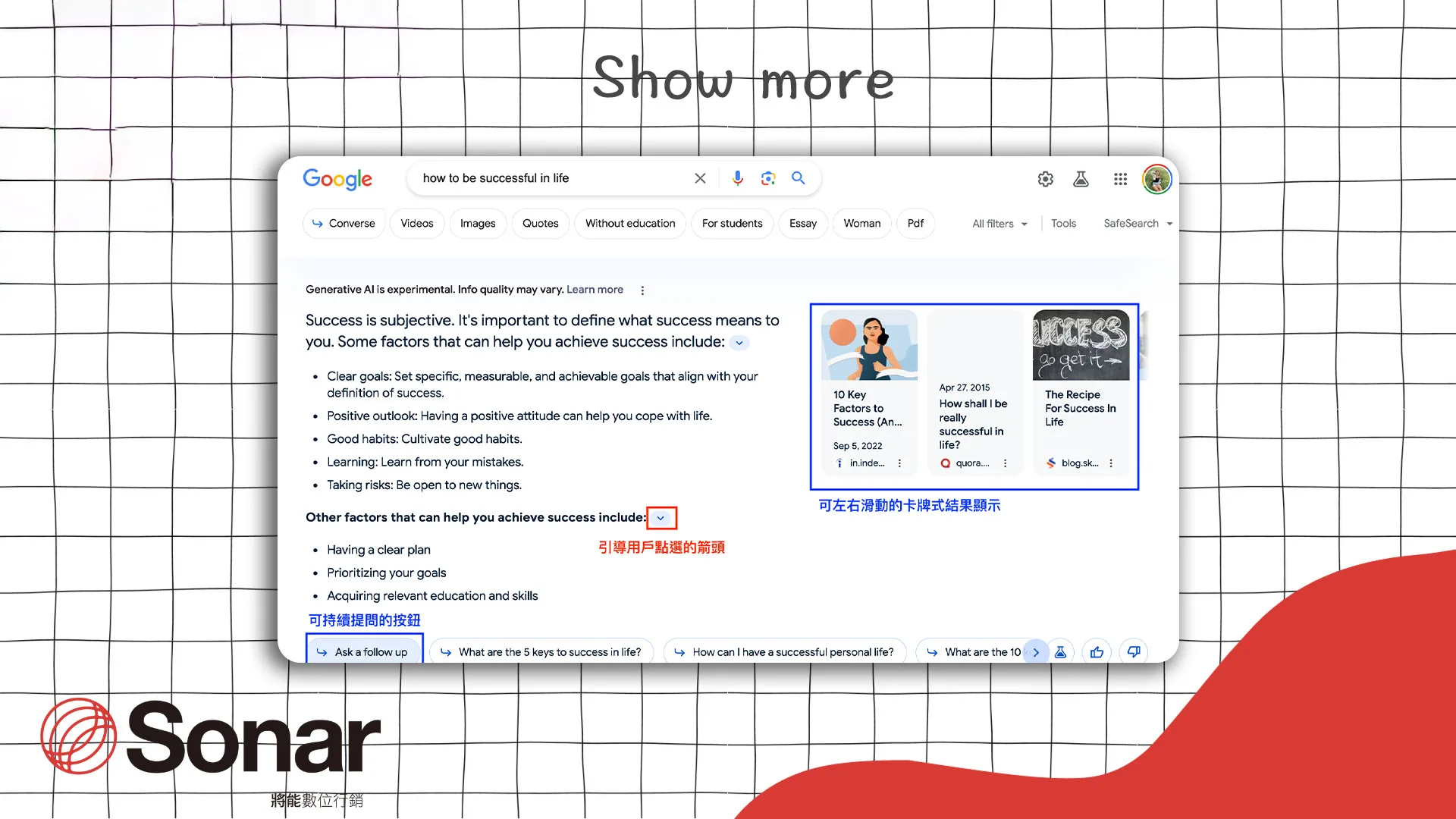Switch to Videos filter
The width and height of the screenshot is (1456, 819).
click(417, 224)
